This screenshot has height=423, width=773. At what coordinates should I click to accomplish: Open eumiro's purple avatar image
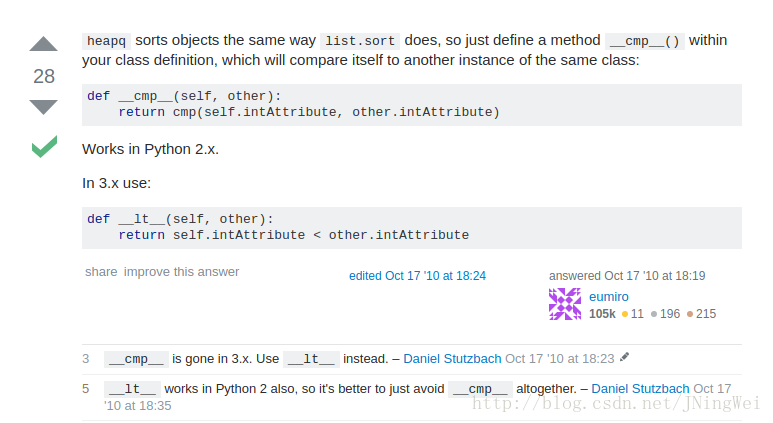565,304
